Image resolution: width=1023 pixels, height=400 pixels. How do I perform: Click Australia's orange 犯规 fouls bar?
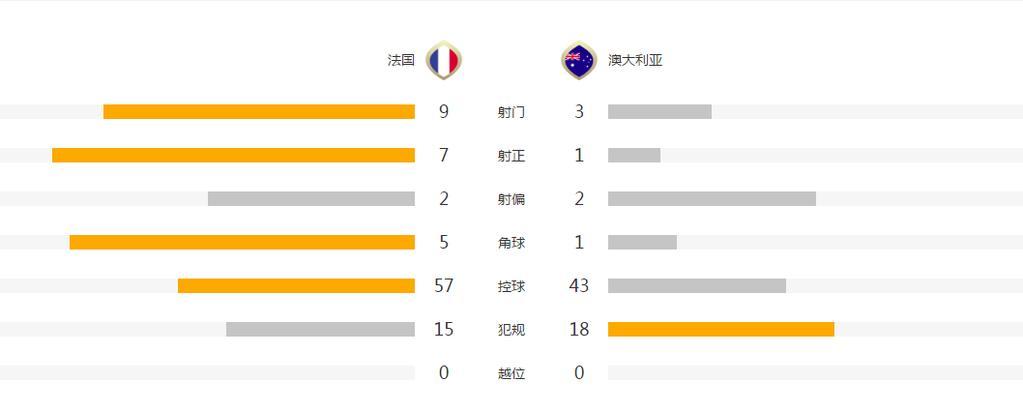pos(721,330)
